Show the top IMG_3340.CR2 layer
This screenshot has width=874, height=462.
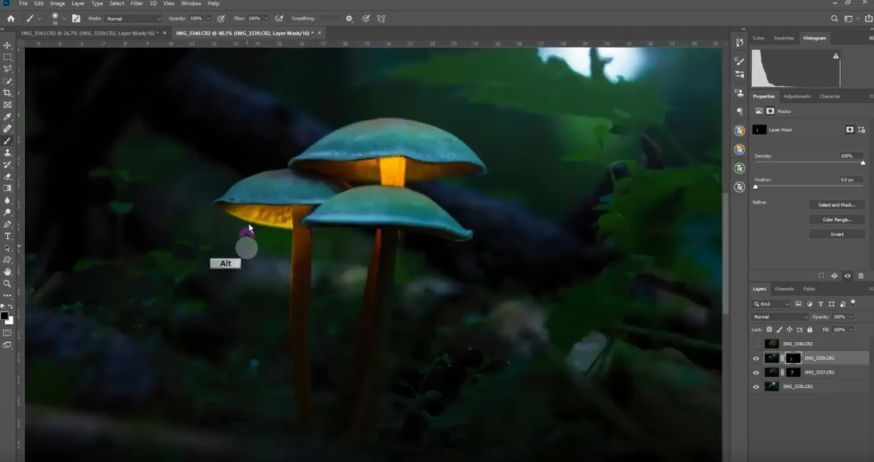click(x=756, y=344)
